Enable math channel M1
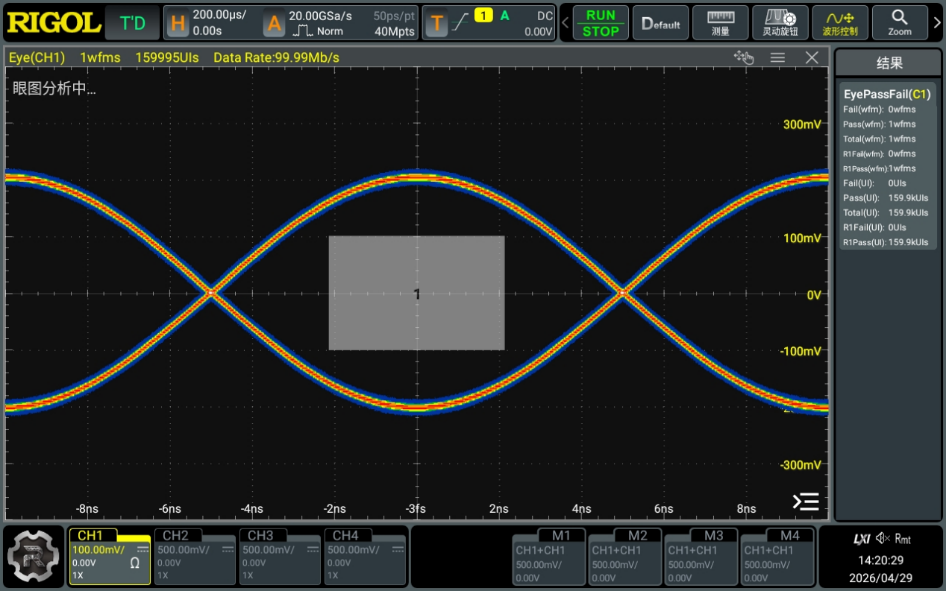The height and width of the screenshot is (591, 946). [549, 557]
